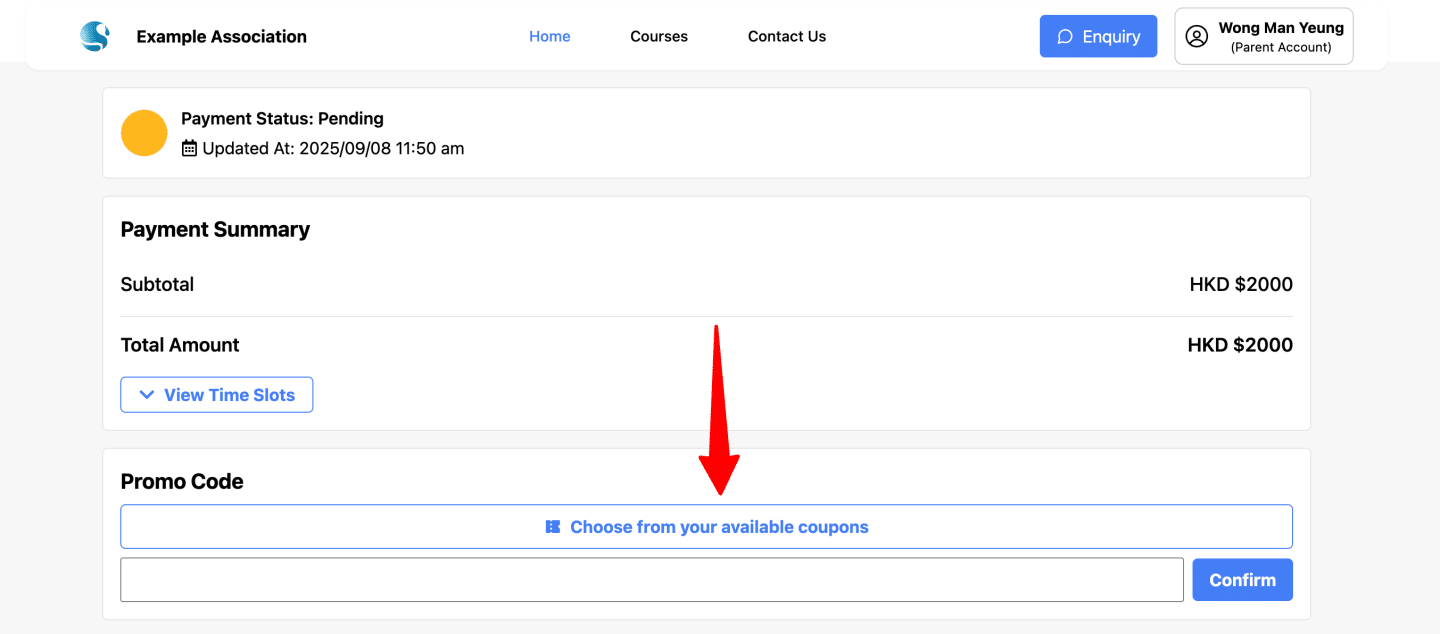Click the calendar icon beside Updated At
The image size is (1440, 634).
[x=189, y=149]
